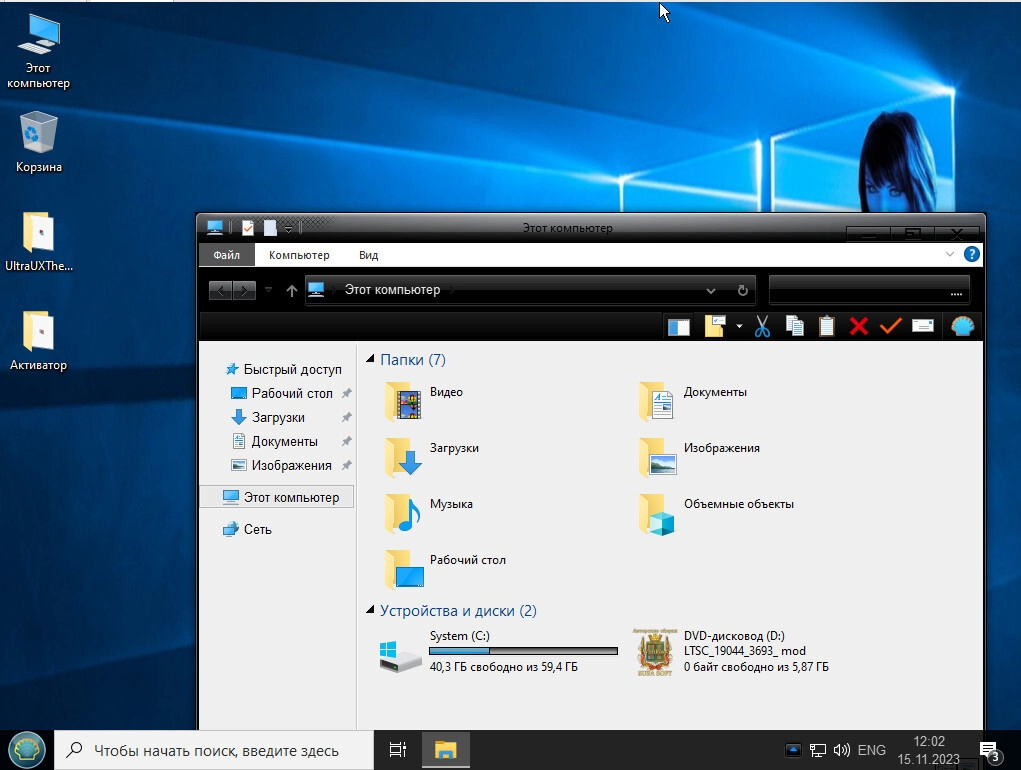Expand the ribbon with the chevron
Viewport: 1021px width, 770px height.
(x=950, y=255)
